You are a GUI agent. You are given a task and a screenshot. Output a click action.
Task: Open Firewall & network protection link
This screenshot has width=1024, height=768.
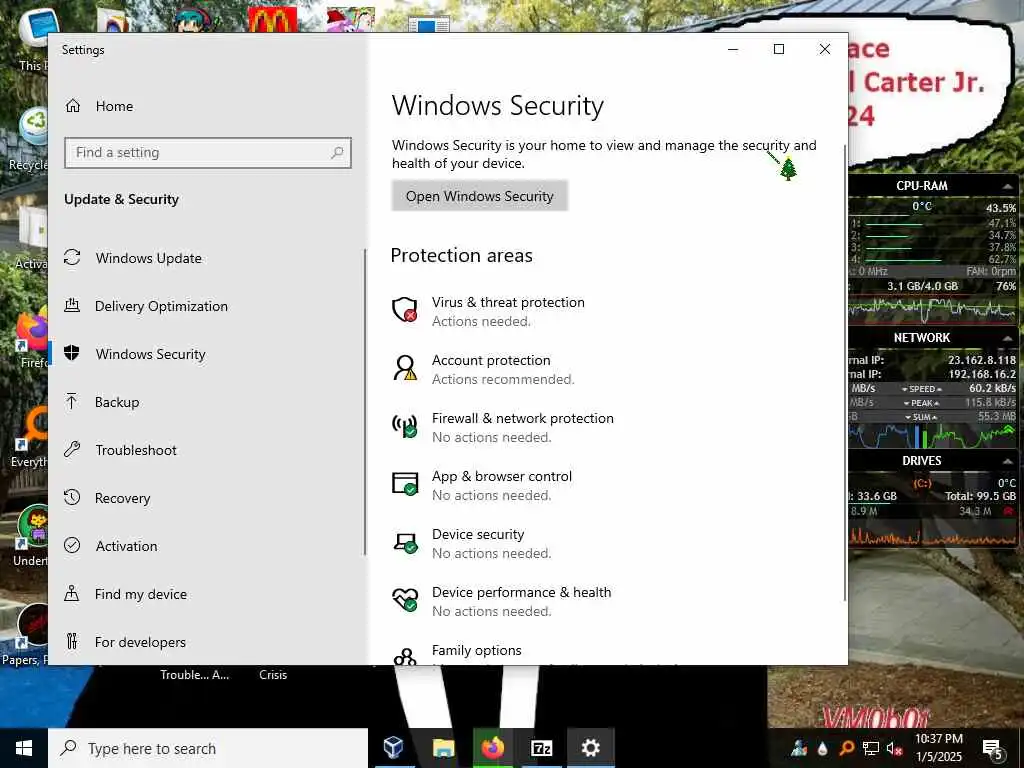tap(522, 419)
